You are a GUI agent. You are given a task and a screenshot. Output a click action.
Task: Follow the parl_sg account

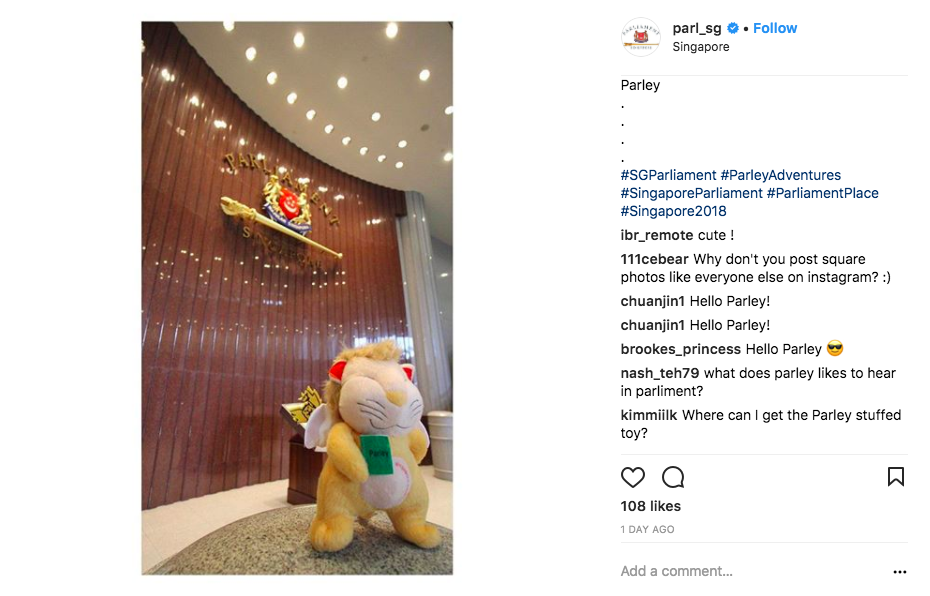point(775,28)
